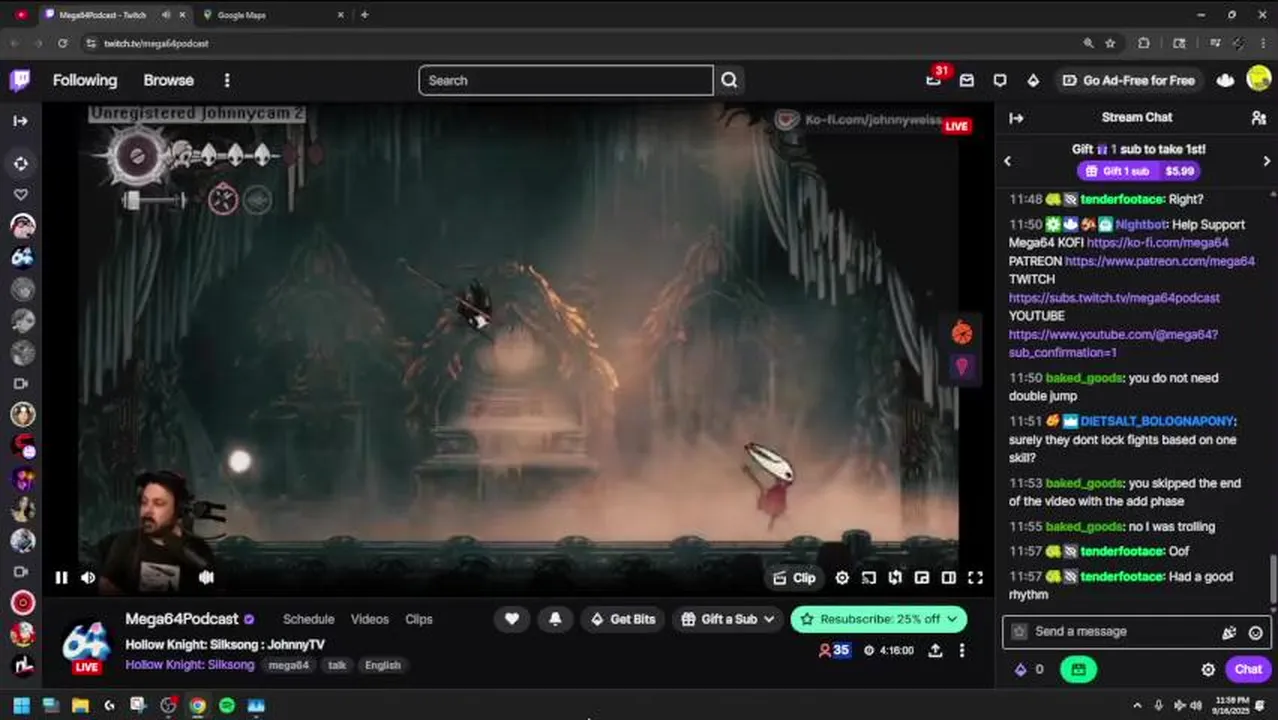Toggle stream rotate/sync button in player

(x=895, y=578)
